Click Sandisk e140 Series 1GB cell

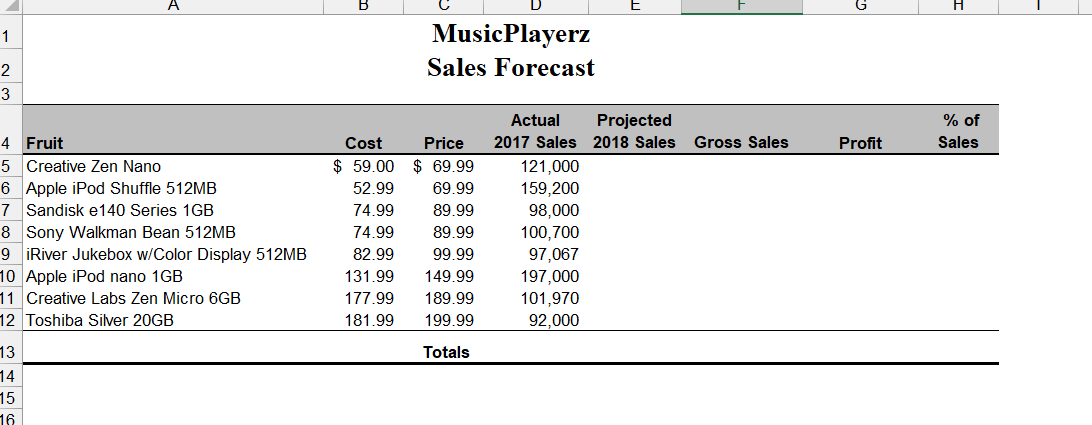173,210
